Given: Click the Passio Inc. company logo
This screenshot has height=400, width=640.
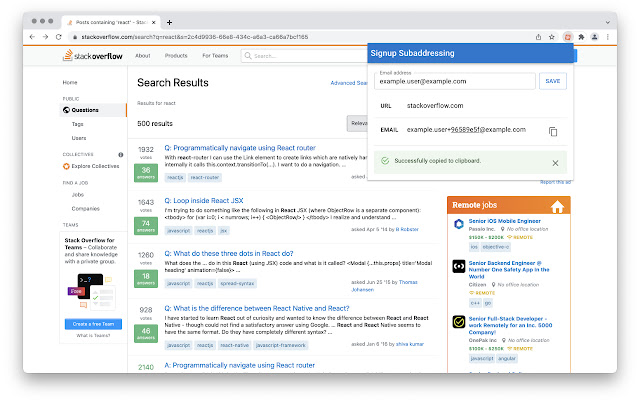Looking at the screenshot, I should (x=459, y=224).
